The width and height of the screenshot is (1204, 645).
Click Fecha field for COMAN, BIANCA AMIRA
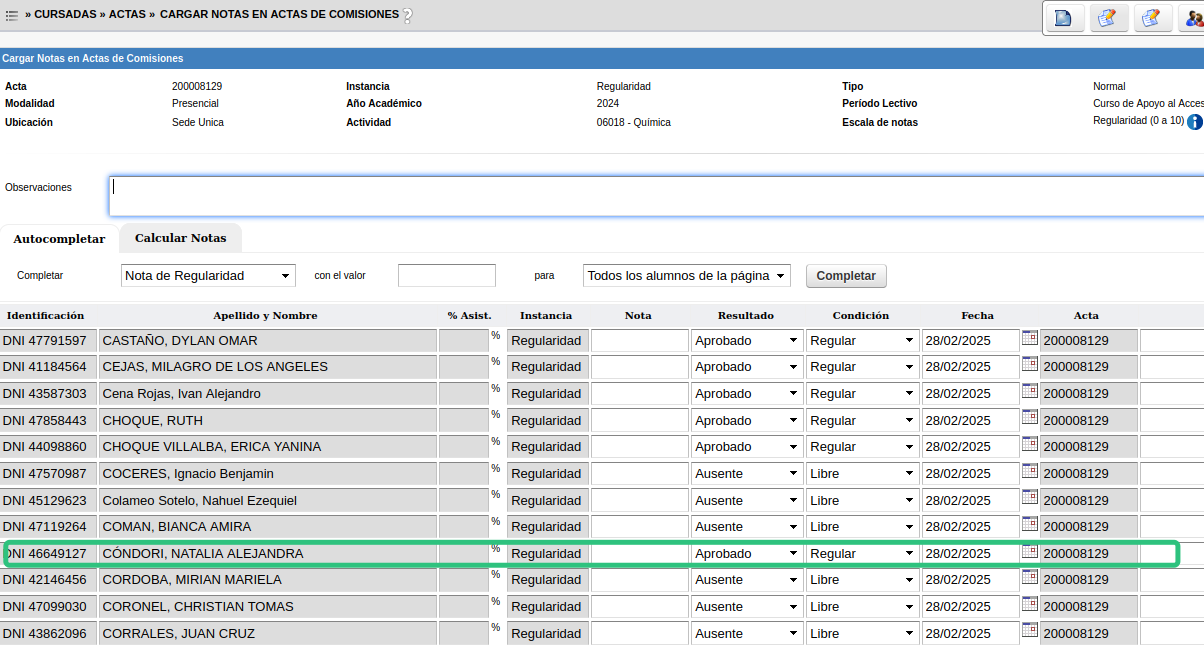(970, 527)
